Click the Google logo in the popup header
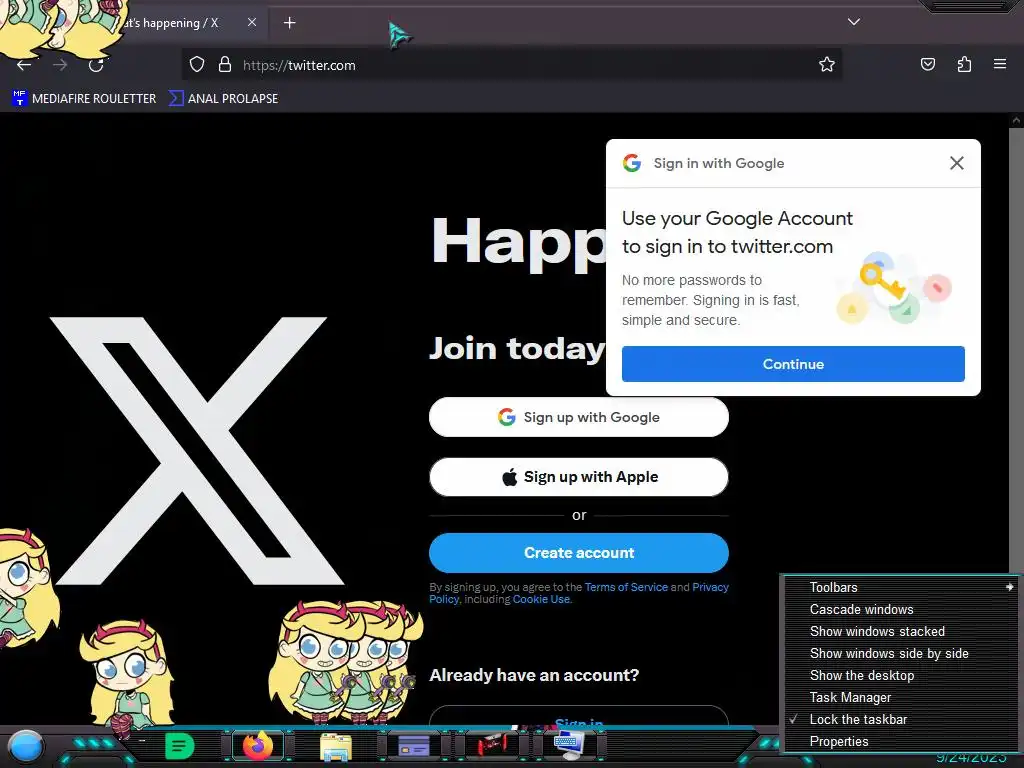The width and height of the screenshot is (1024, 768). [632, 163]
